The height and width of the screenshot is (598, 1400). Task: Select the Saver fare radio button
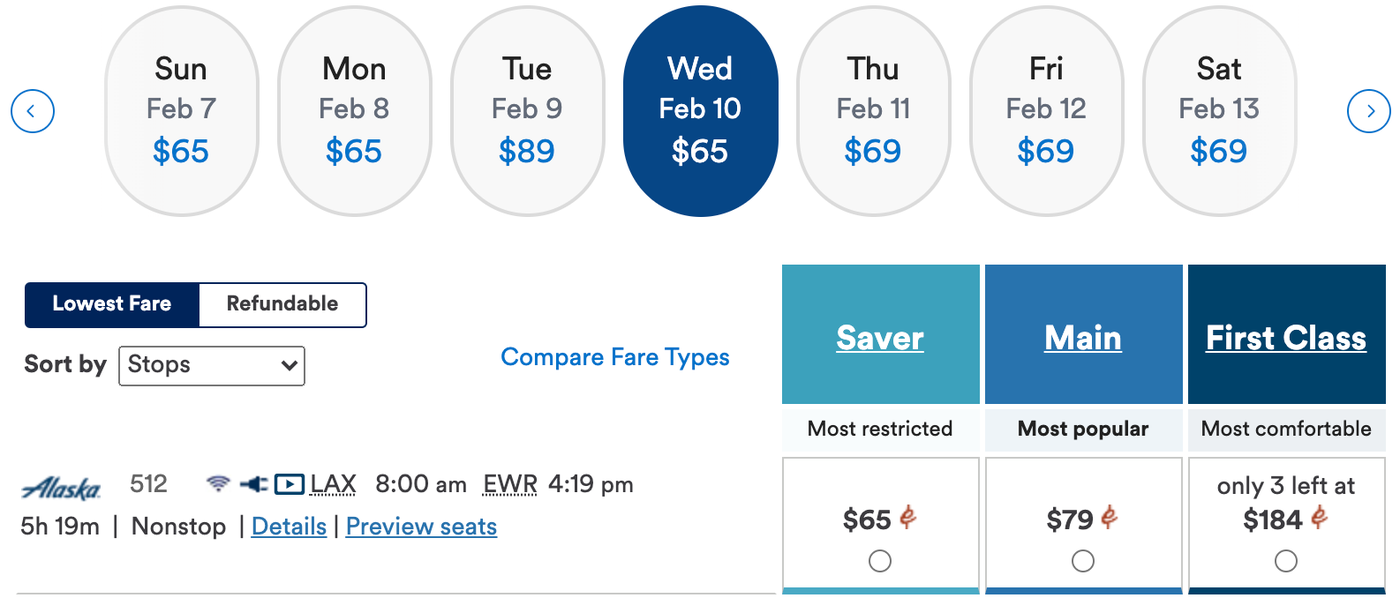pyautogui.click(x=880, y=561)
